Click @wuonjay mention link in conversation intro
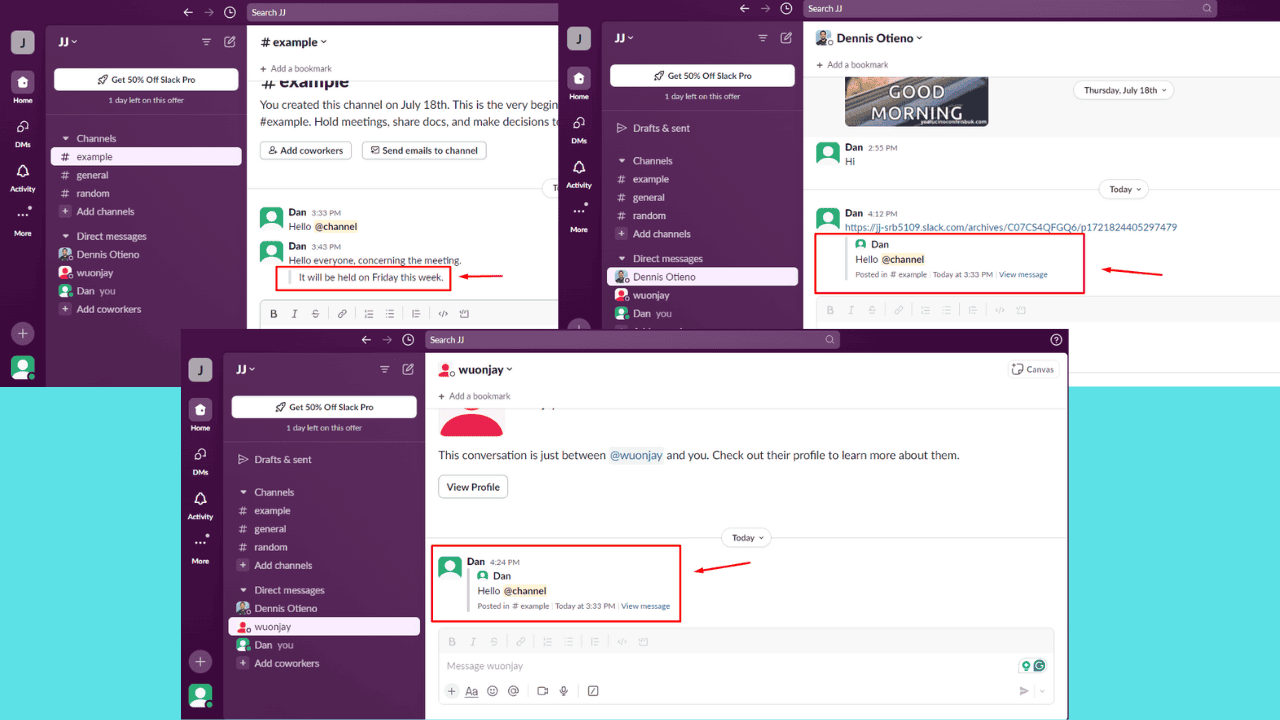Image resolution: width=1280 pixels, height=720 pixels. [x=636, y=455]
